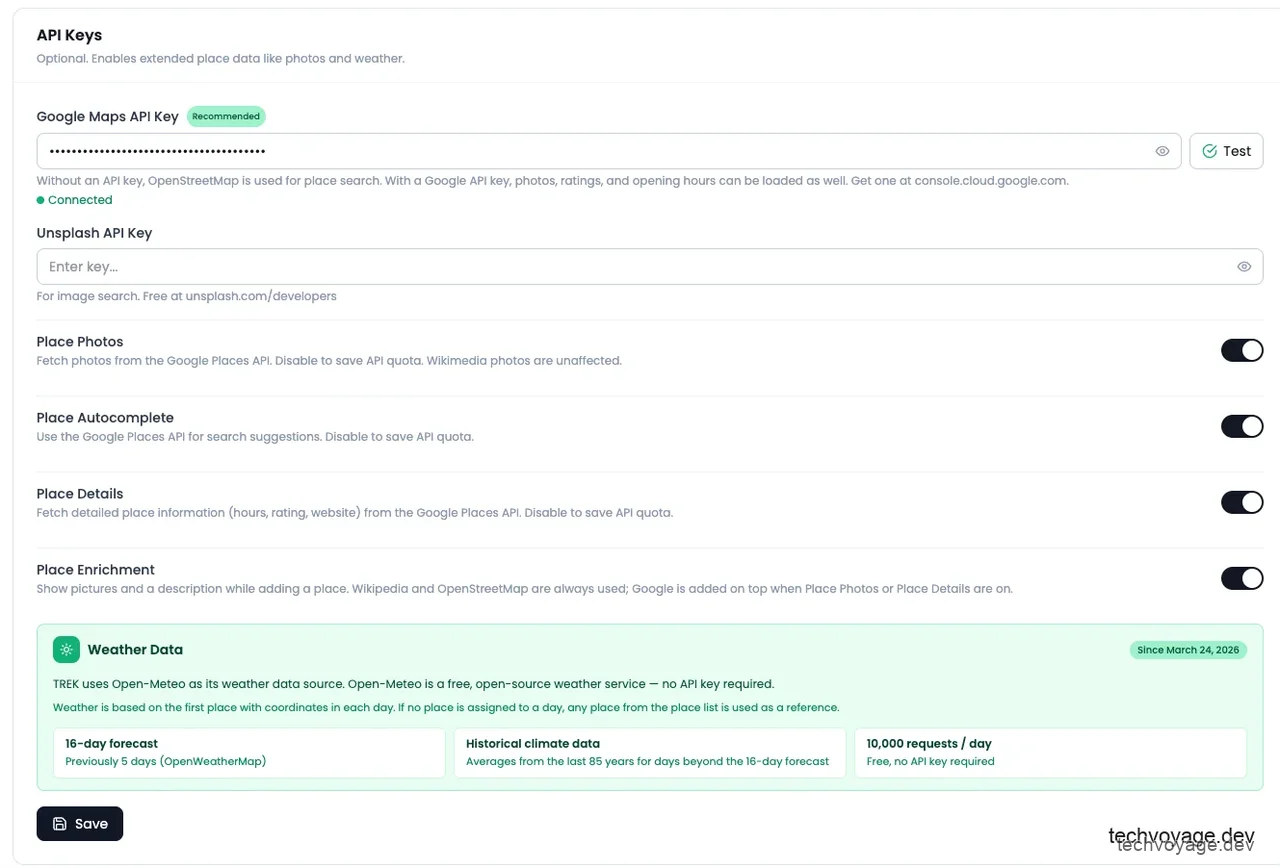Click the Since March 24, 2026 badge
This screenshot has height=868, width=1280.
coord(1188,650)
